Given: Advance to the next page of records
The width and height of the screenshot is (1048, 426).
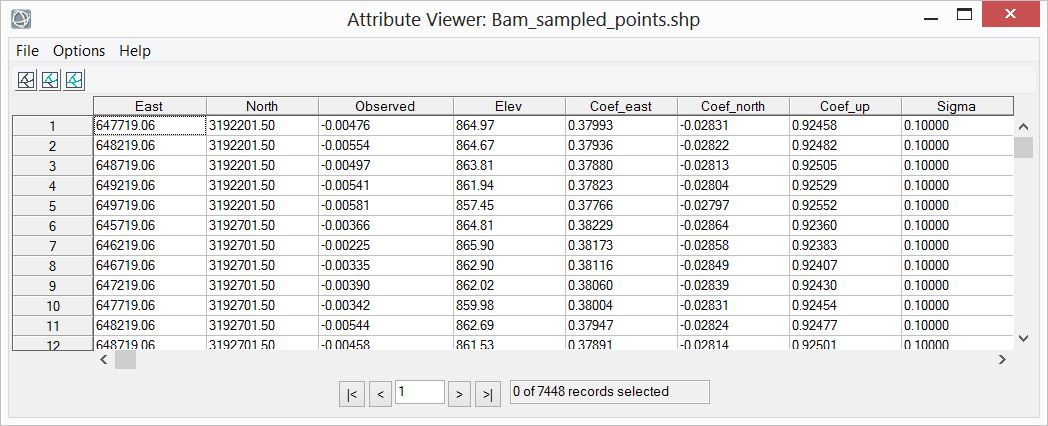Looking at the screenshot, I should tap(458, 394).
